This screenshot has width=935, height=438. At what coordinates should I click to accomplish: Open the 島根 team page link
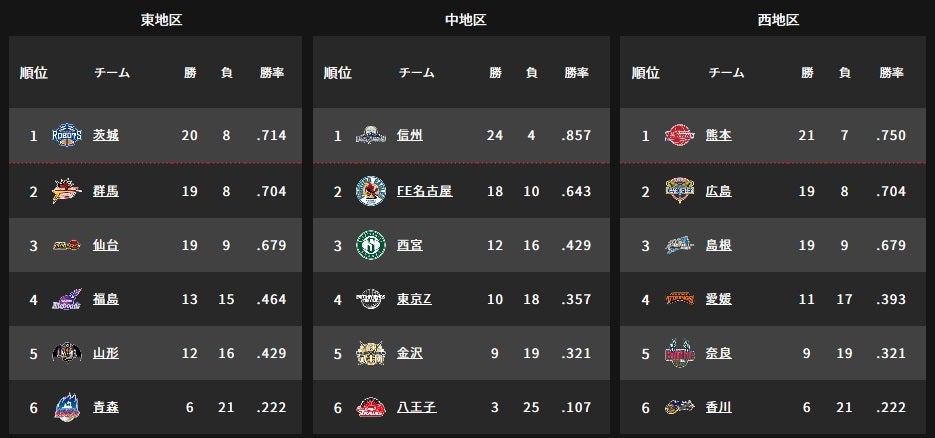click(719, 245)
